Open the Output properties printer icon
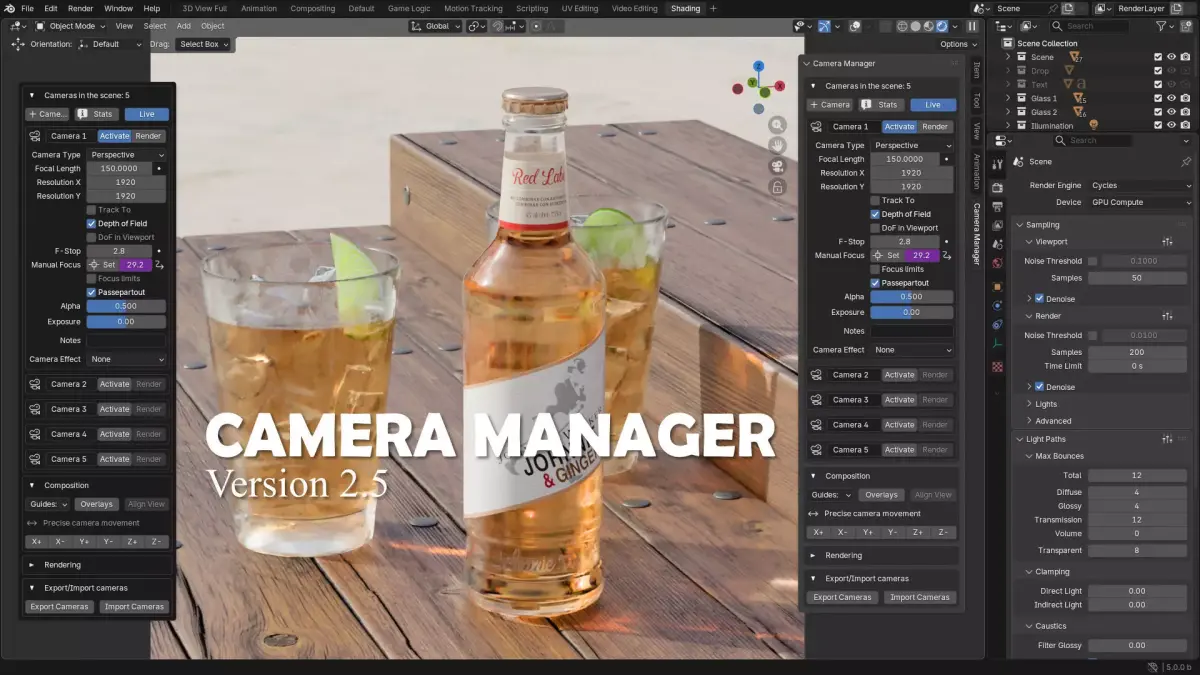 [997, 207]
